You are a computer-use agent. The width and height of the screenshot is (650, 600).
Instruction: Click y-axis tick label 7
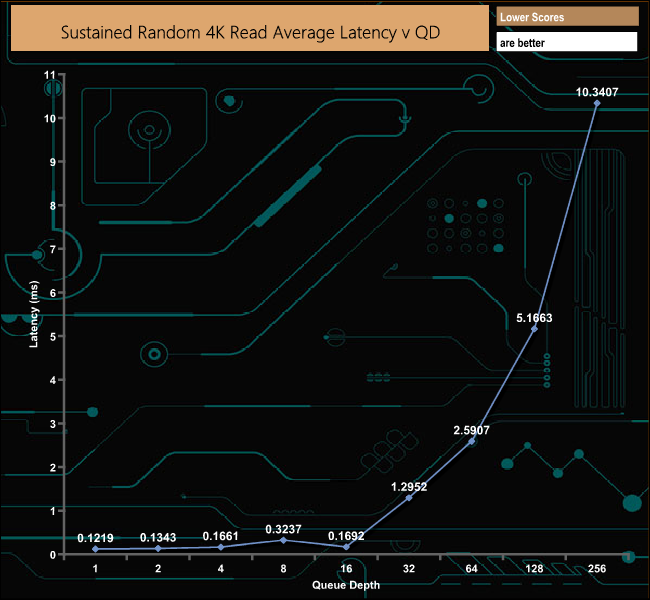[x=53, y=249]
